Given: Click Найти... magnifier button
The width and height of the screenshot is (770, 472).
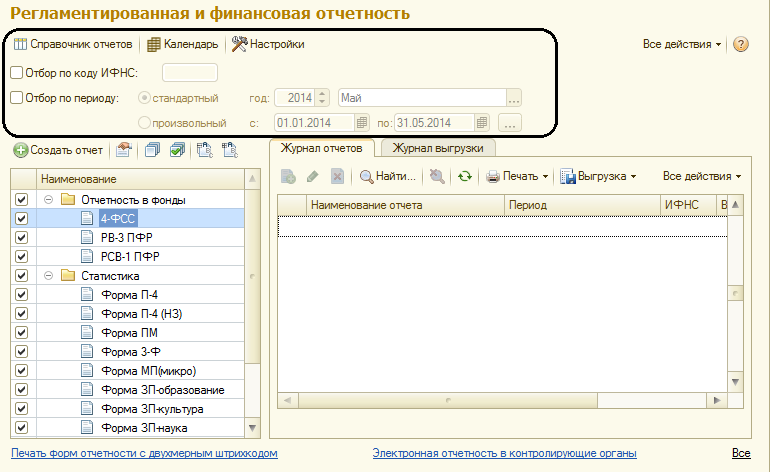Looking at the screenshot, I should [x=388, y=176].
